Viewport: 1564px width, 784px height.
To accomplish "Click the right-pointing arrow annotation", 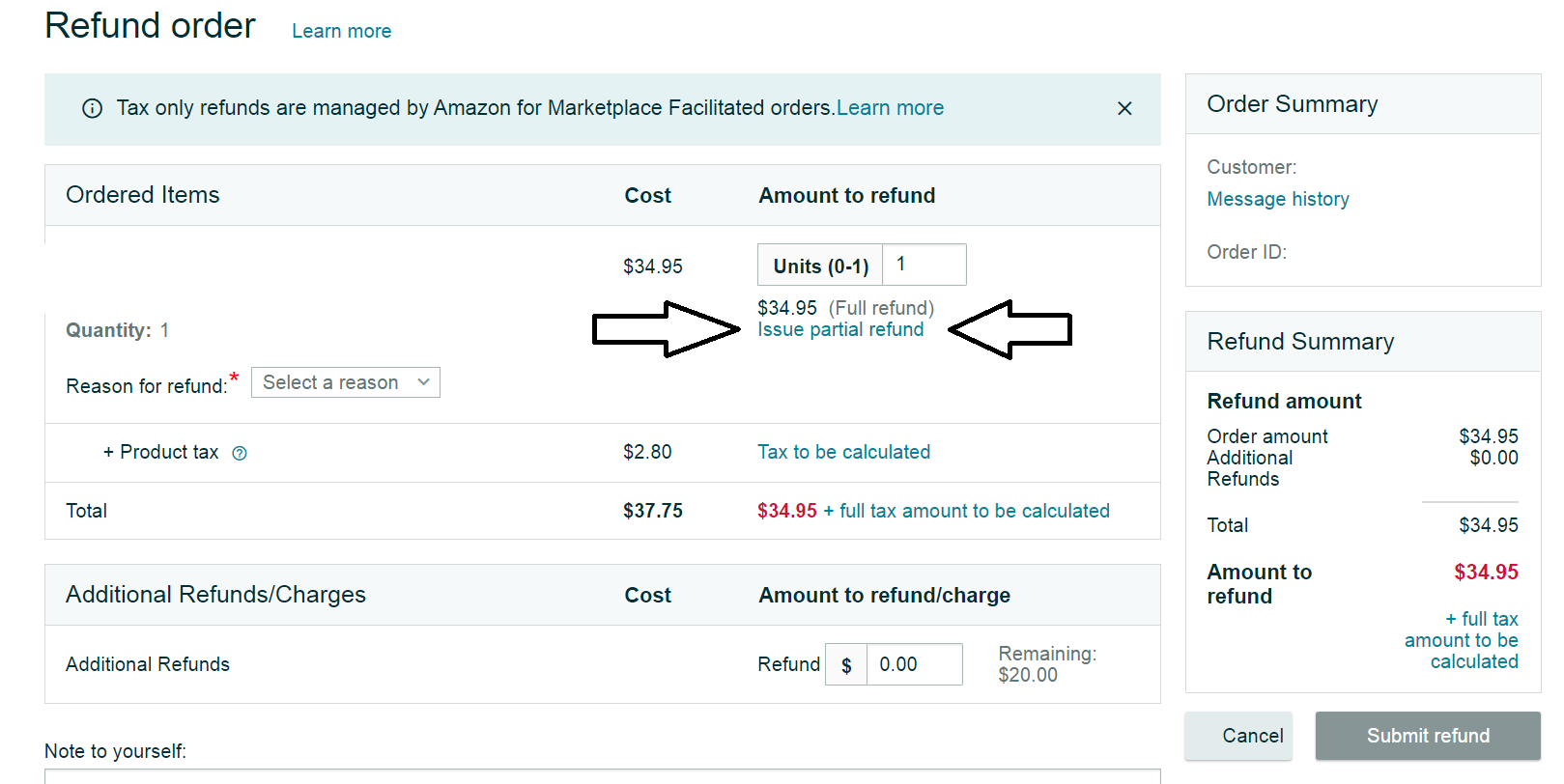I will [x=666, y=329].
